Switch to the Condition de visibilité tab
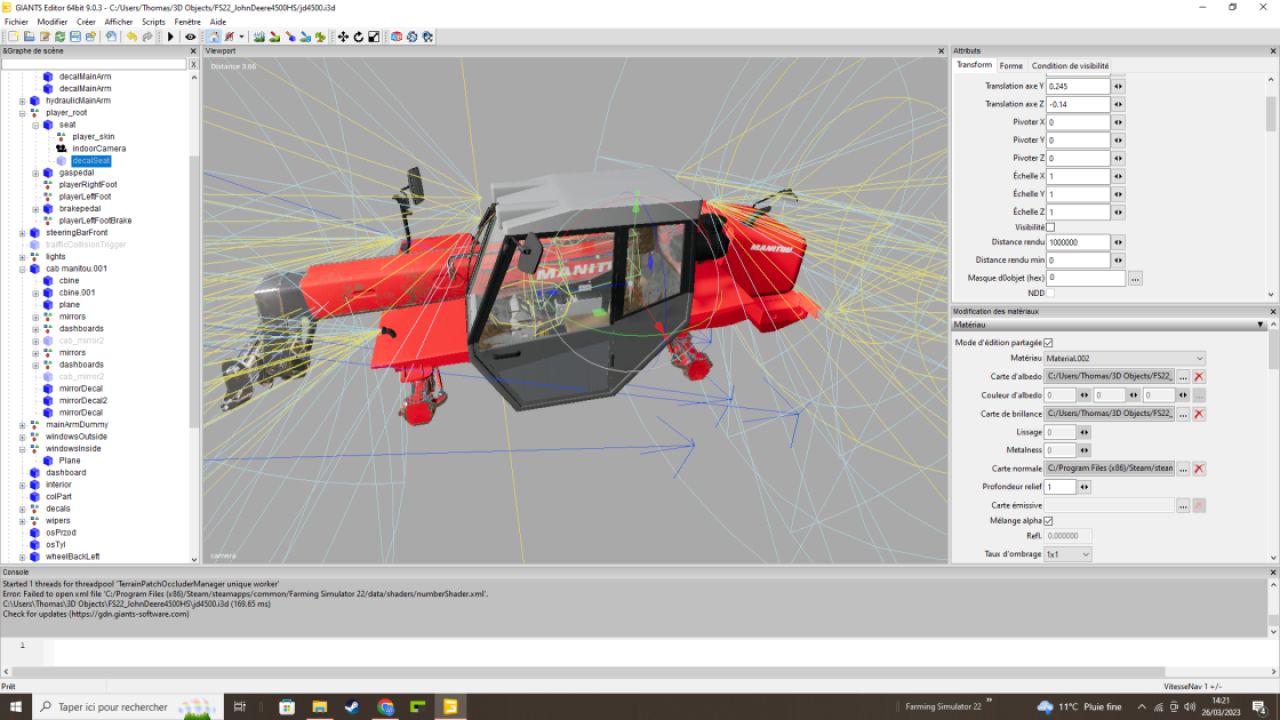This screenshot has height=720, width=1280. point(1070,66)
